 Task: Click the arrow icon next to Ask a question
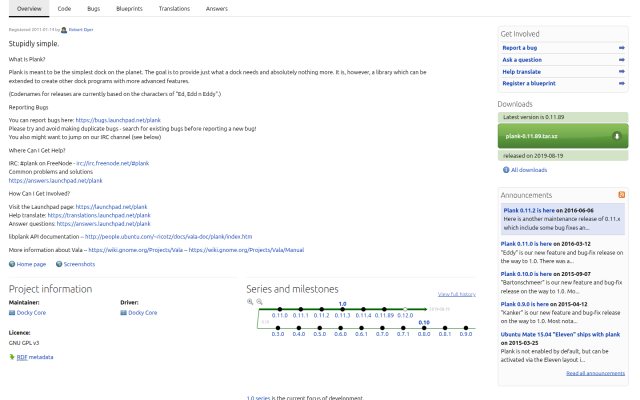(621, 60)
